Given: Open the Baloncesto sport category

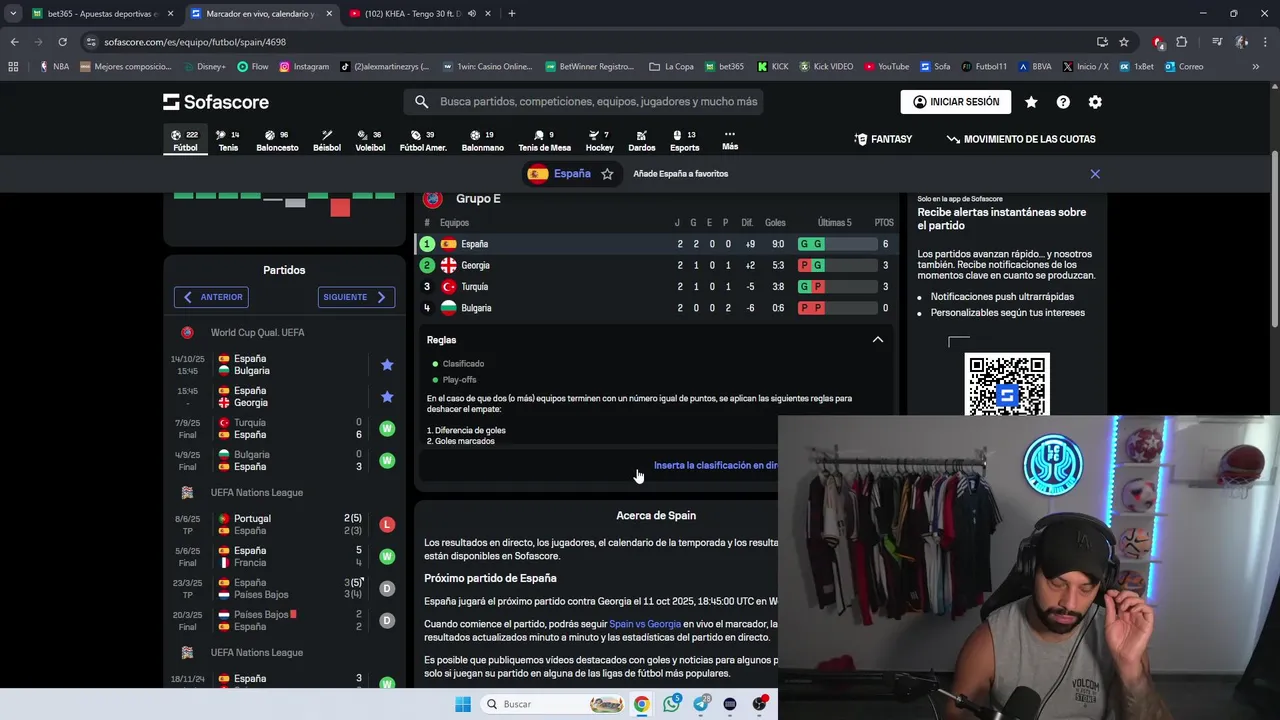Looking at the screenshot, I should point(277,140).
